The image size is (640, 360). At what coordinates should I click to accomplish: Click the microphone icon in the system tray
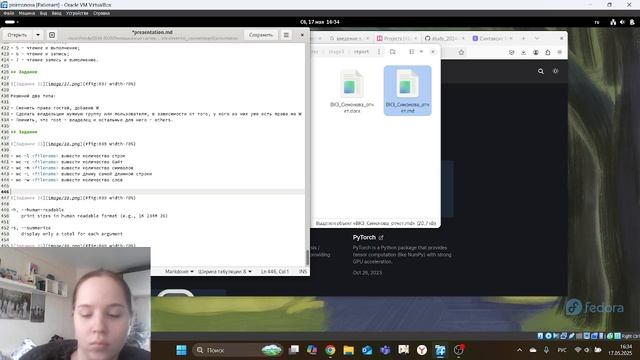point(546,350)
